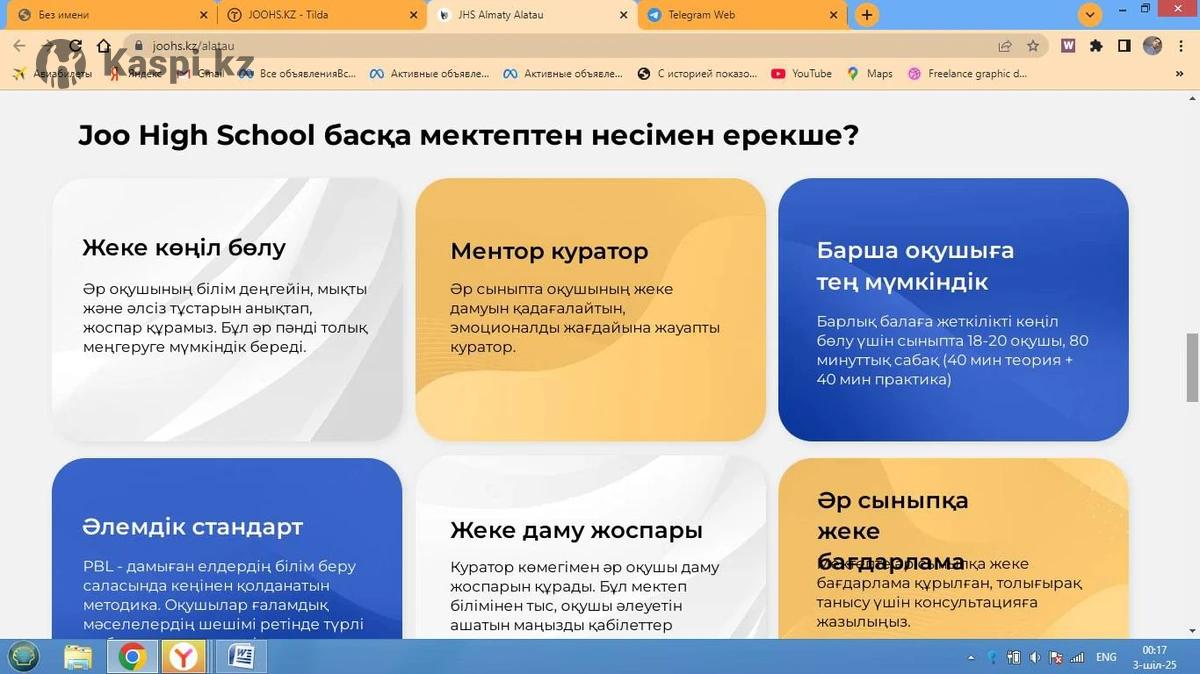Switch to Microsoft Word on the taskbar
The width and height of the screenshot is (1200, 674).
[241, 656]
